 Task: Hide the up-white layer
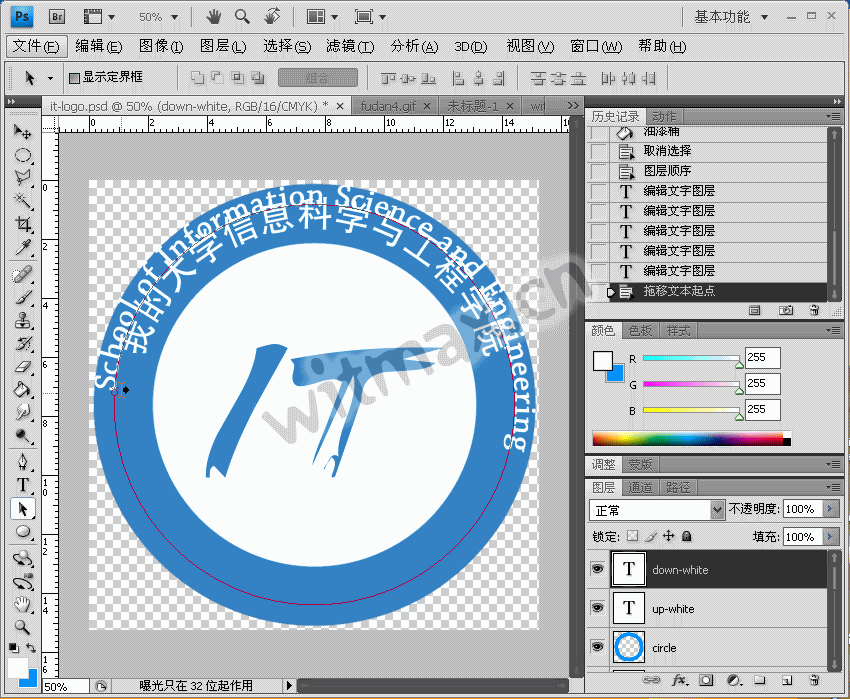click(597, 608)
